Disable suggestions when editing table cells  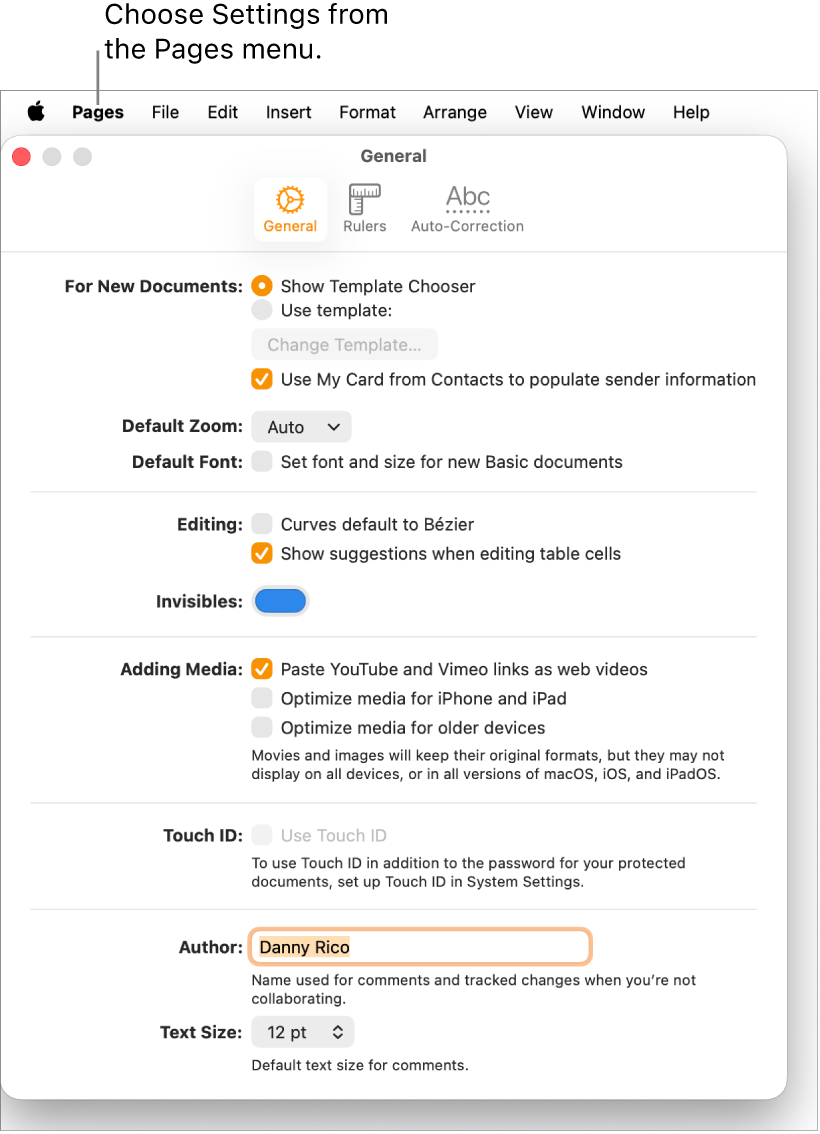261,553
